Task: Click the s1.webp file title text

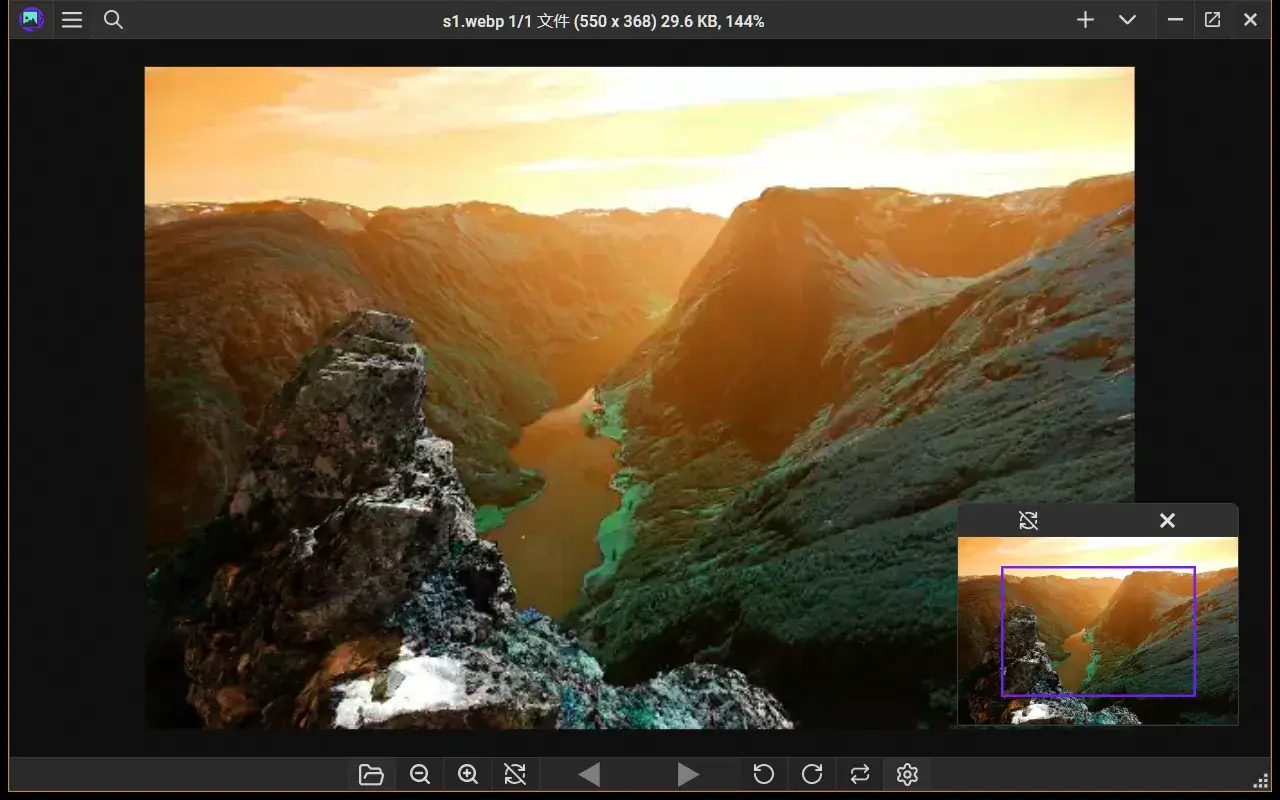Action: pyautogui.click(x=603, y=21)
